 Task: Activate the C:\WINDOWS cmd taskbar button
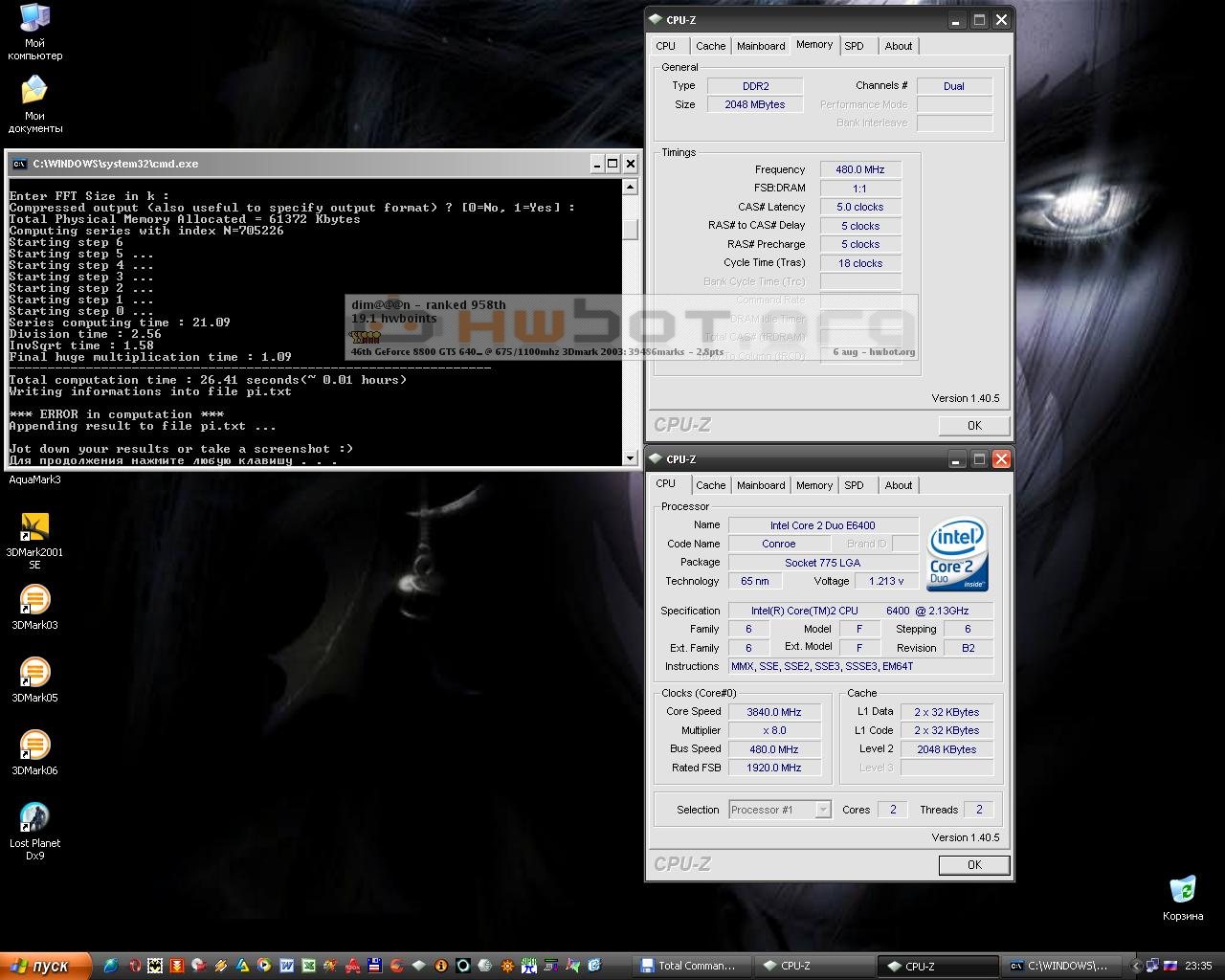[x=1062, y=966]
